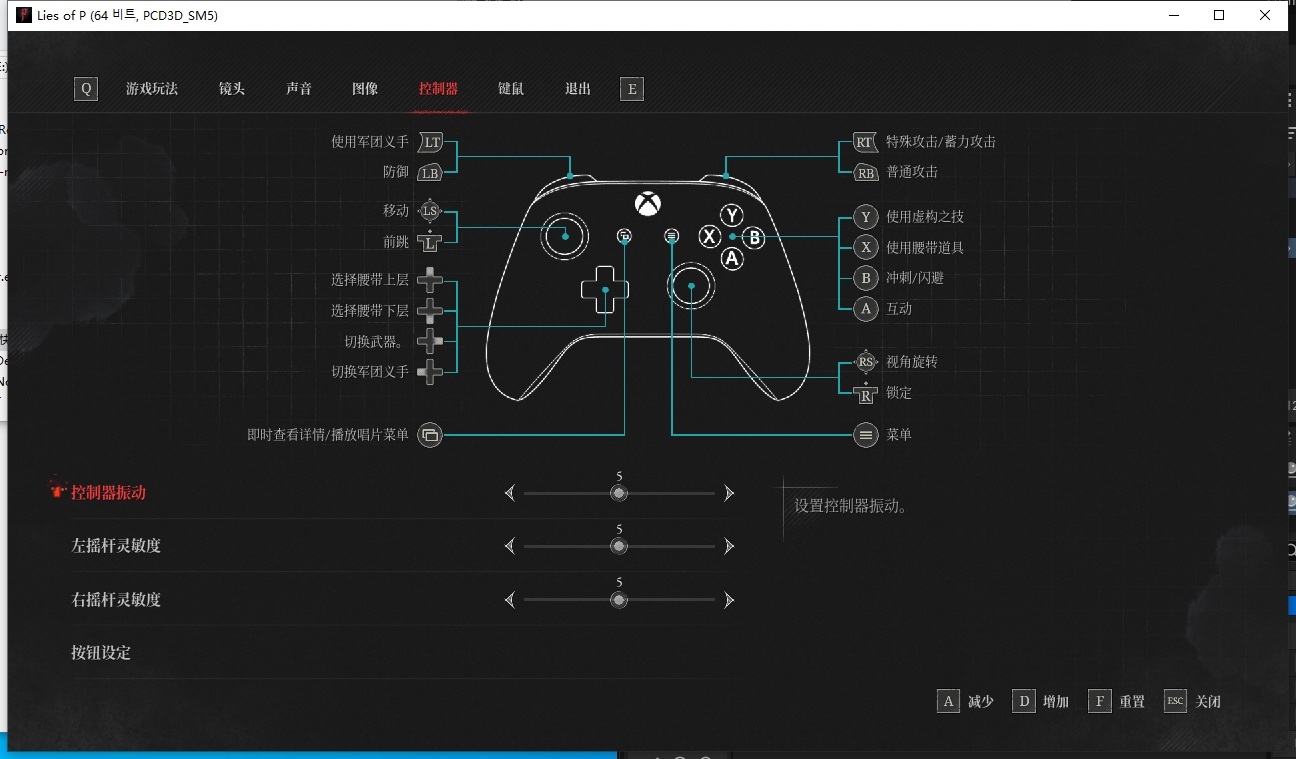
Task: Click Y button icon beside 使用虚构之技
Action: click(866, 217)
